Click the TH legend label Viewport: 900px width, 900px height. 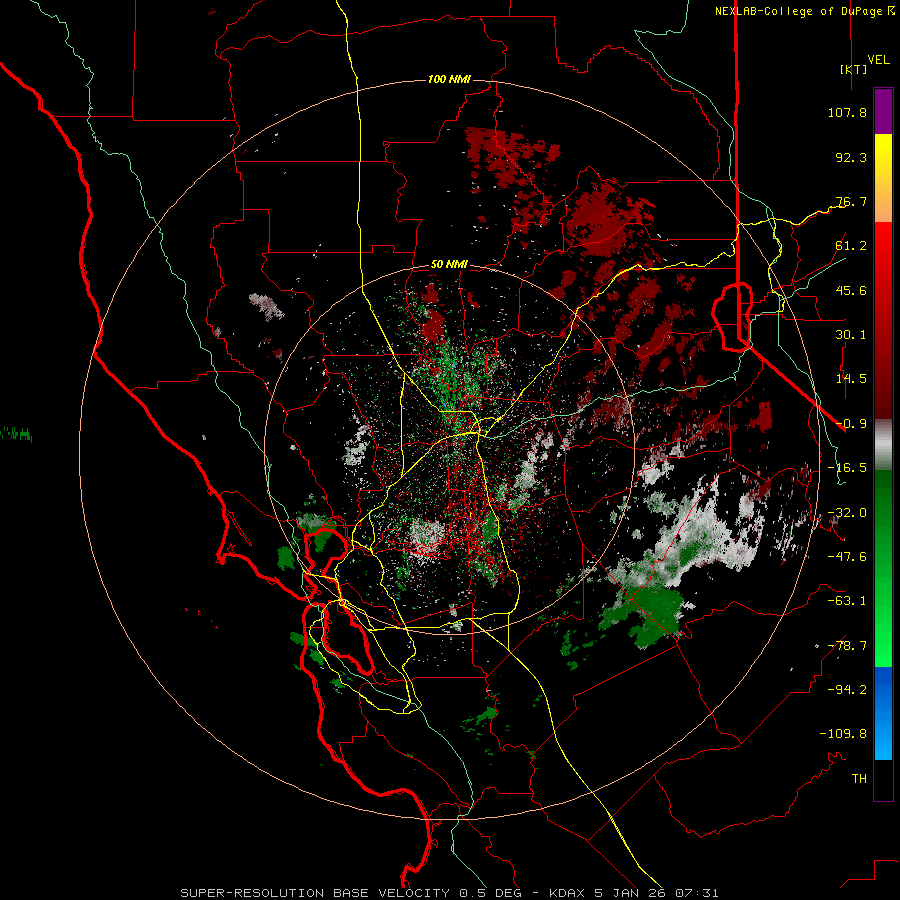(859, 779)
